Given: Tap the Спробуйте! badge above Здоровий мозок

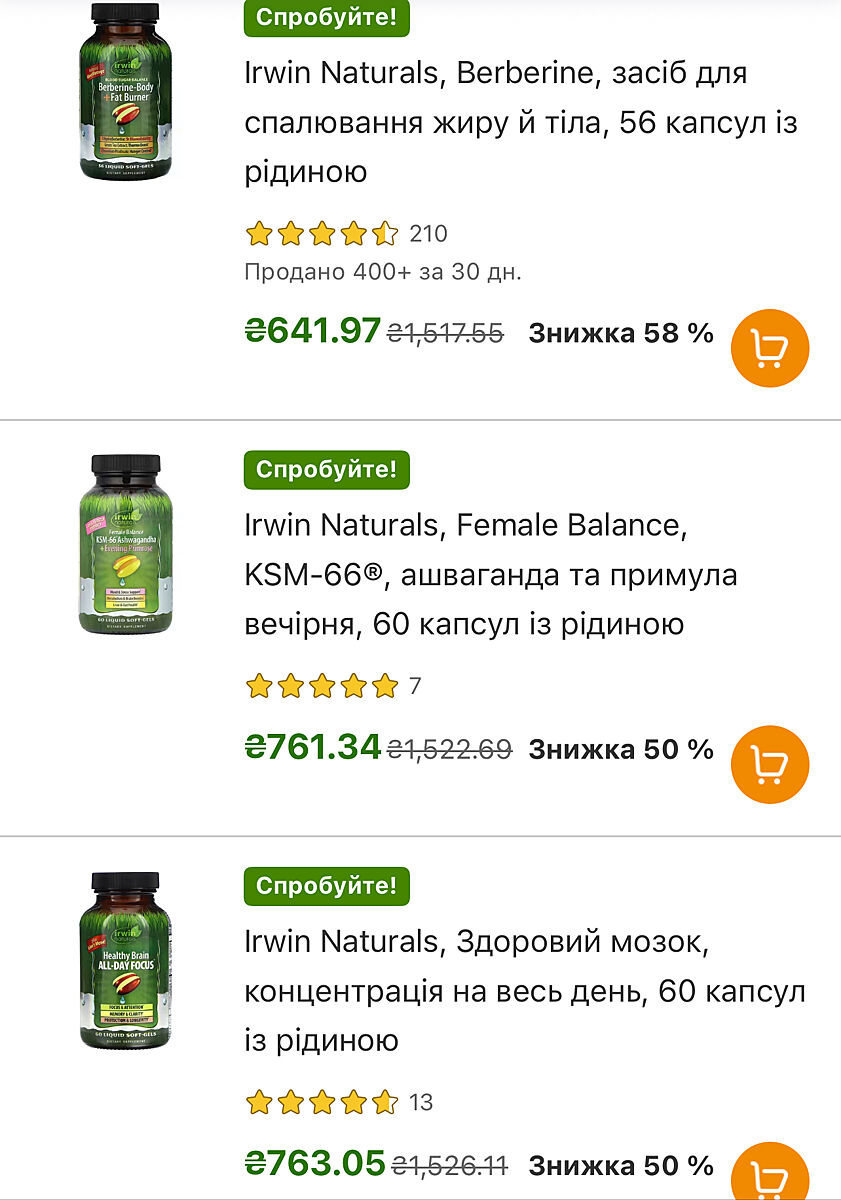Looking at the screenshot, I should pos(326,885).
